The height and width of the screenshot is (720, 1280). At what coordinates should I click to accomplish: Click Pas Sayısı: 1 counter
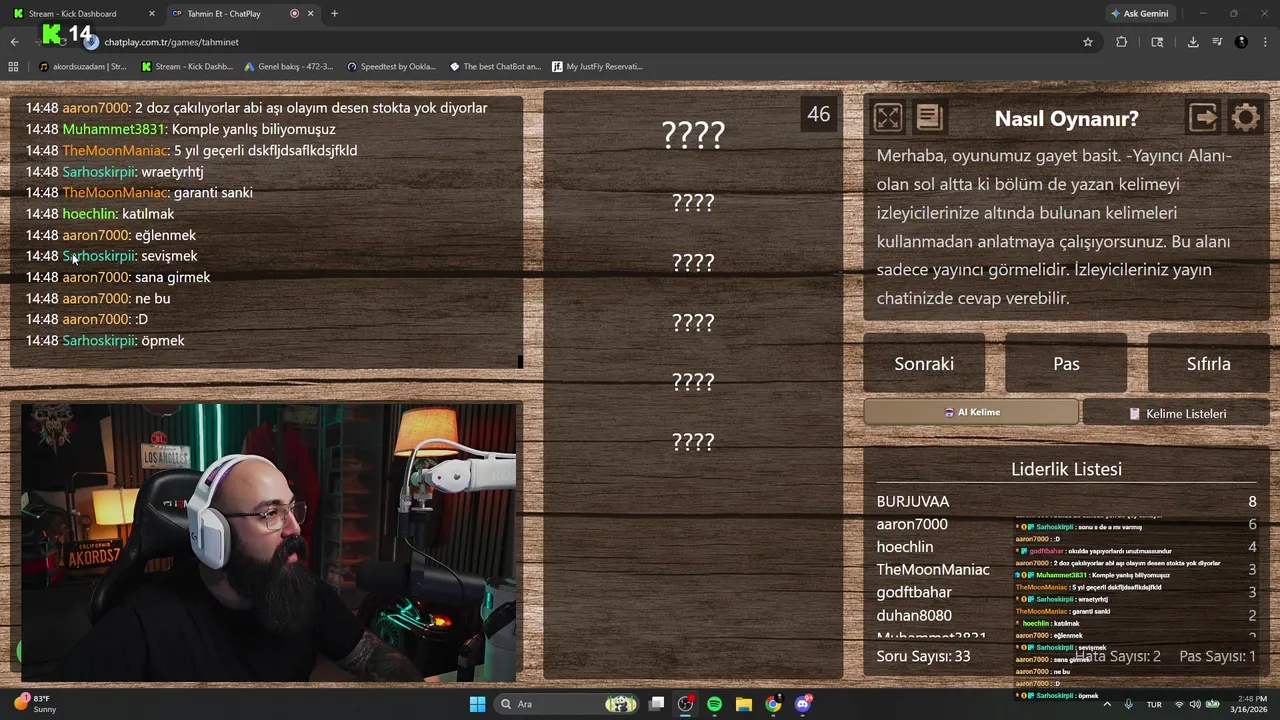(x=1217, y=656)
